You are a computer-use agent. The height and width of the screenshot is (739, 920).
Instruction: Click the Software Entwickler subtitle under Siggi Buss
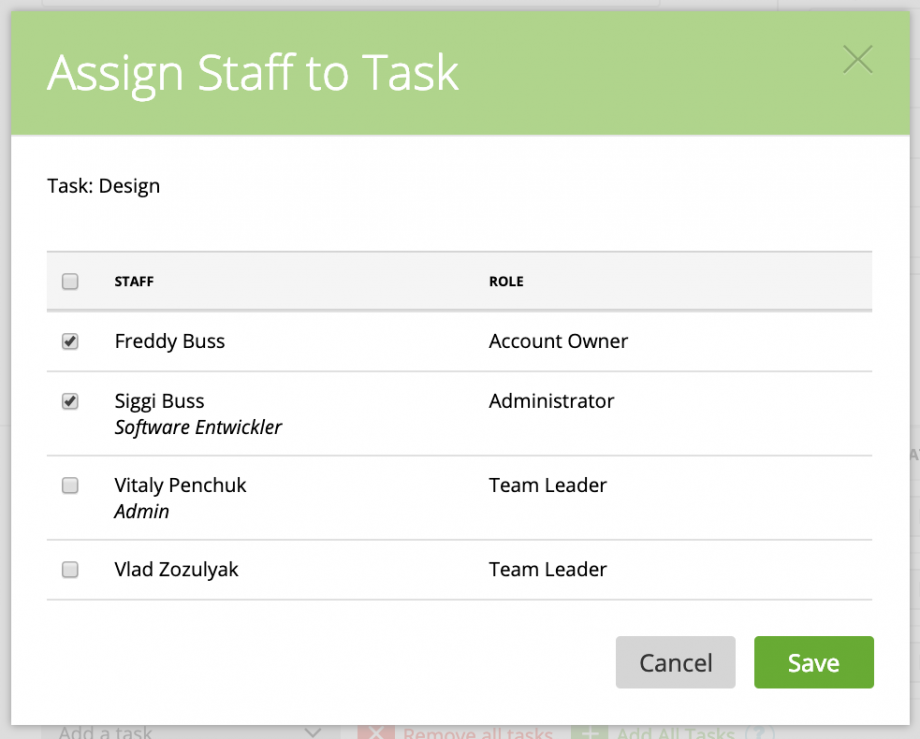coord(196,426)
